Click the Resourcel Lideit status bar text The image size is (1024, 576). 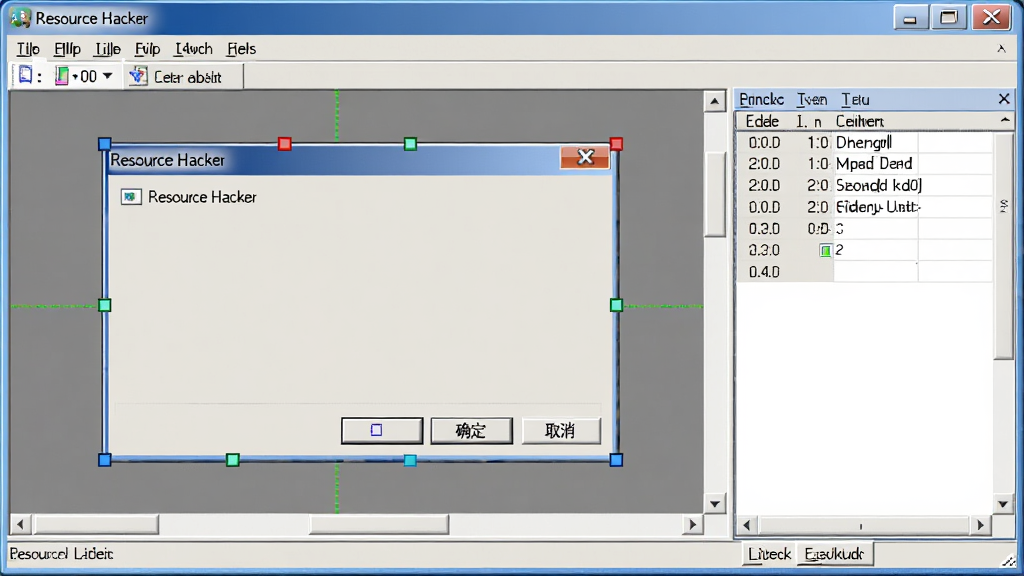pyautogui.click(x=61, y=554)
